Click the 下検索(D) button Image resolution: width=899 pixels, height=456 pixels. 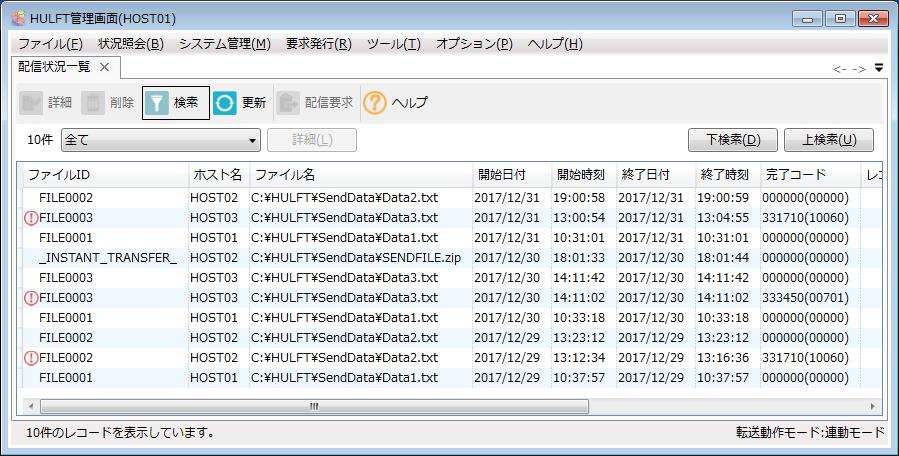733,140
